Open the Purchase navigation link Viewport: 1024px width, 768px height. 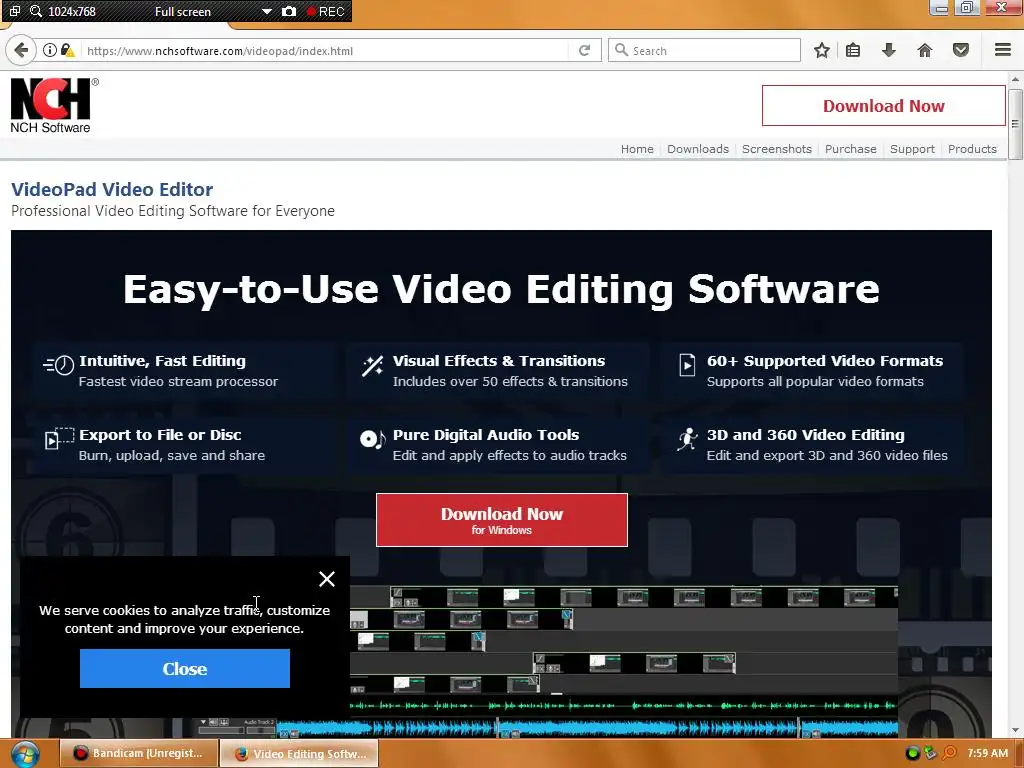850,149
